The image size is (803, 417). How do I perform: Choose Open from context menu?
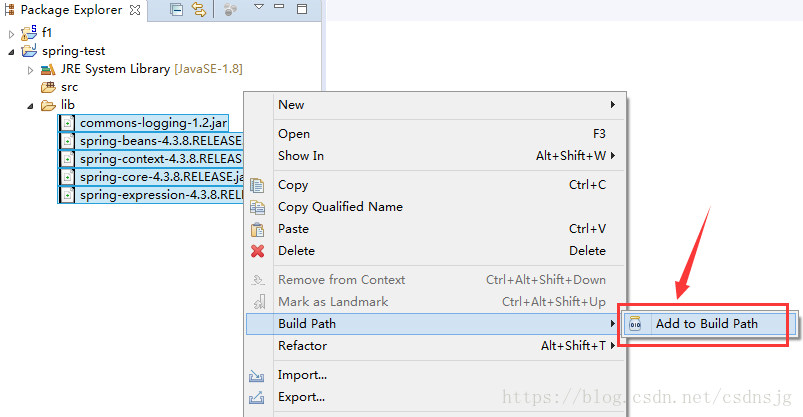pyautogui.click(x=435, y=134)
